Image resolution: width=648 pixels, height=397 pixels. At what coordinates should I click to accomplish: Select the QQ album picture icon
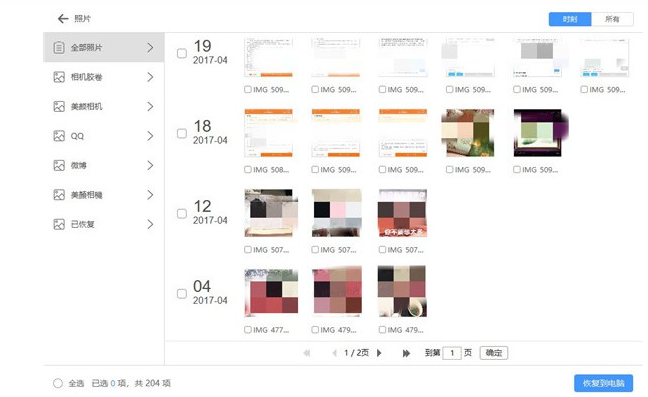(x=59, y=136)
